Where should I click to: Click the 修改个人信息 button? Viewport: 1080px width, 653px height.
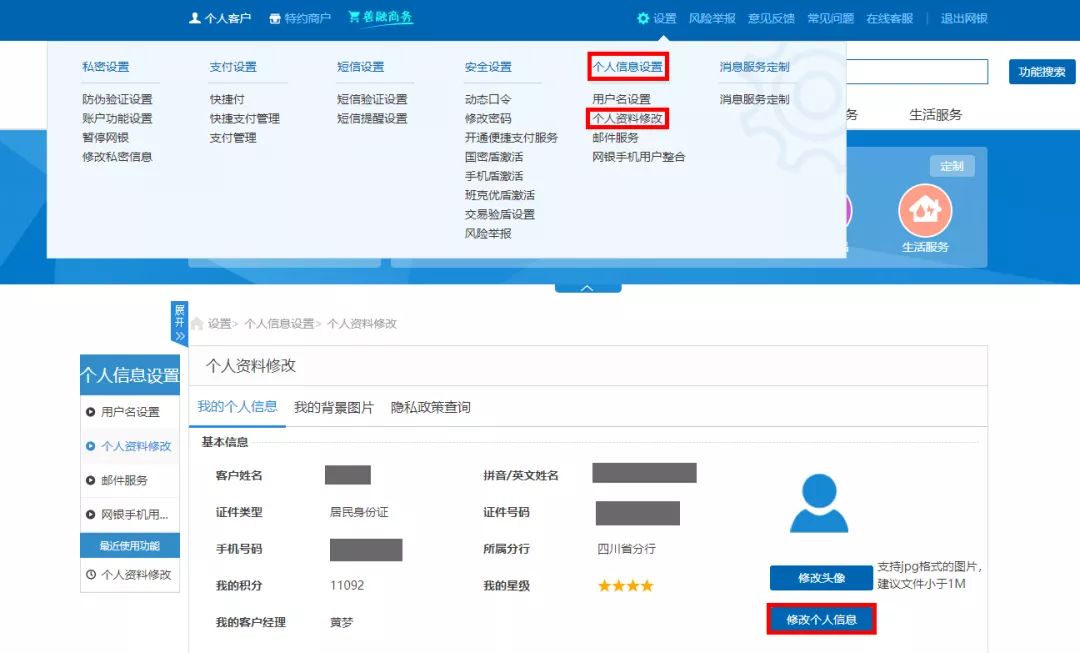821,620
